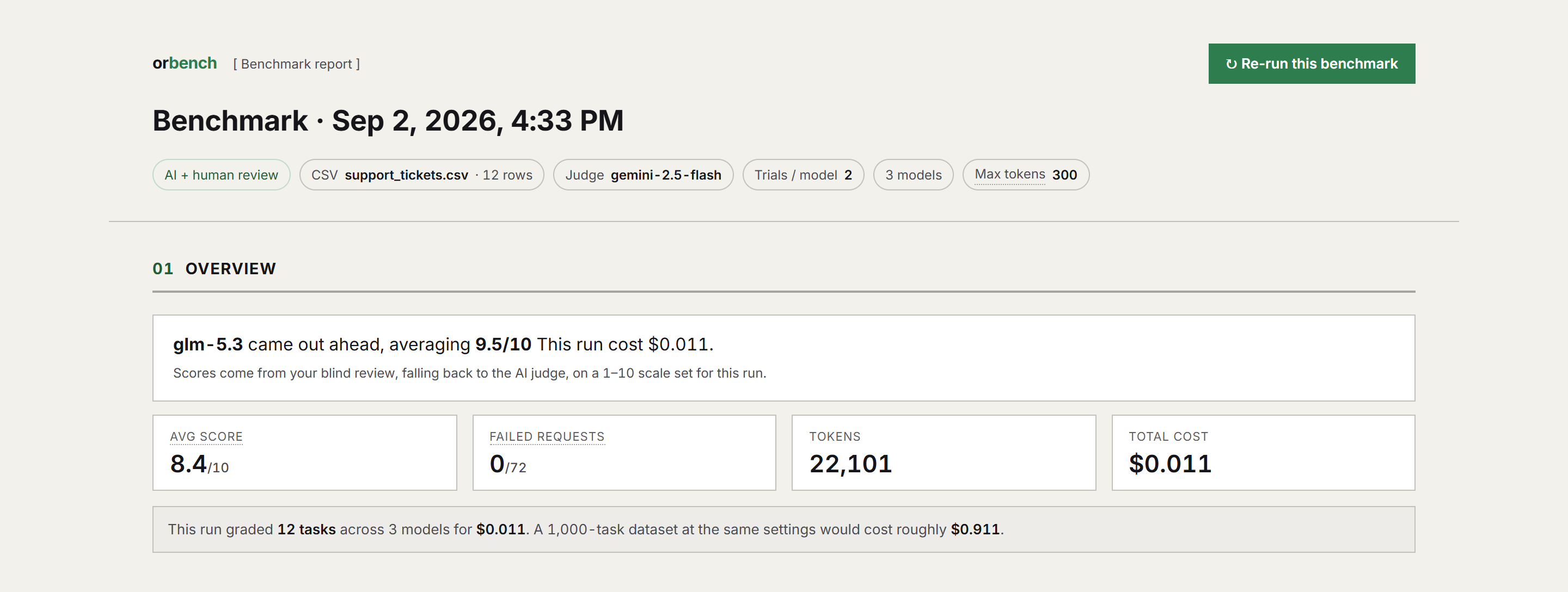This screenshot has height=592, width=1568.
Task: Click the $0.911 projected cost figure
Action: pyautogui.click(x=975, y=529)
